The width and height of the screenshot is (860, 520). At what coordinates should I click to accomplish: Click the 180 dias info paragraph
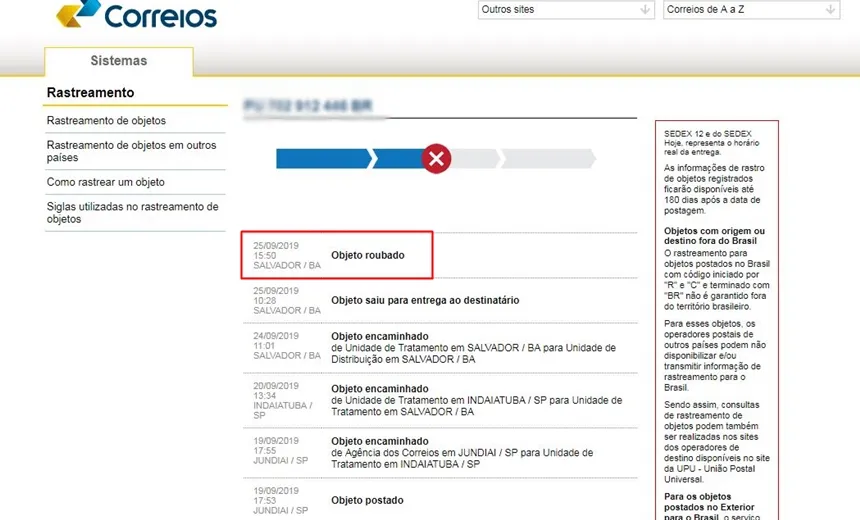pos(714,189)
